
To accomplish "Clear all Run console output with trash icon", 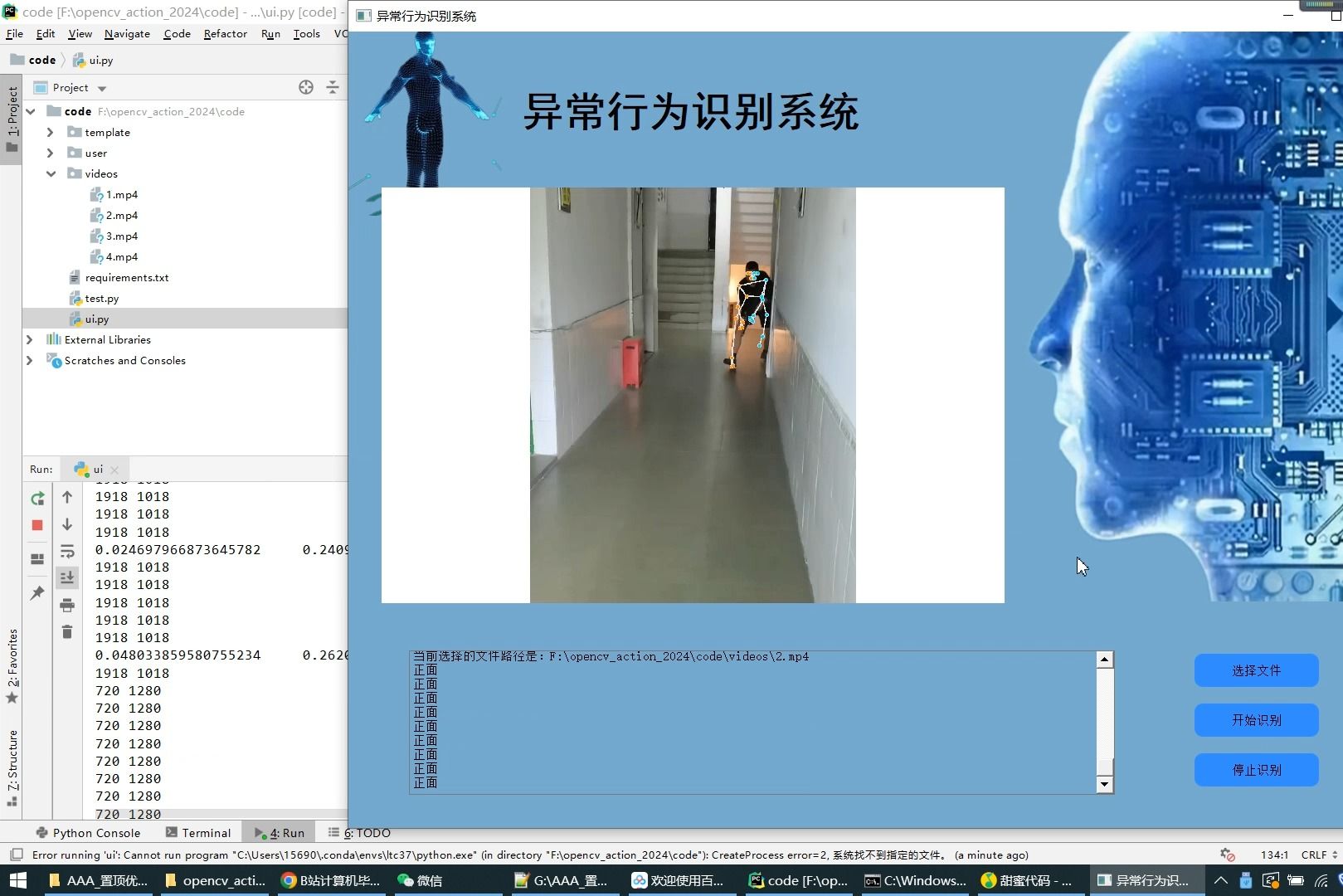I will click(67, 632).
